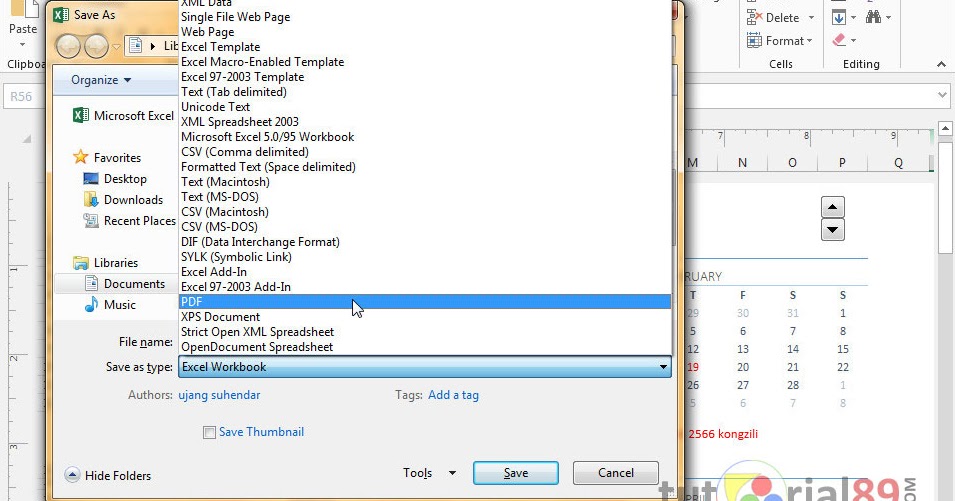Image resolution: width=955 pixels, height=501 pixels.
Task: Choose SYLK (Symbolic Link) format
Action: pyautogui.click(x=425, y=257)
